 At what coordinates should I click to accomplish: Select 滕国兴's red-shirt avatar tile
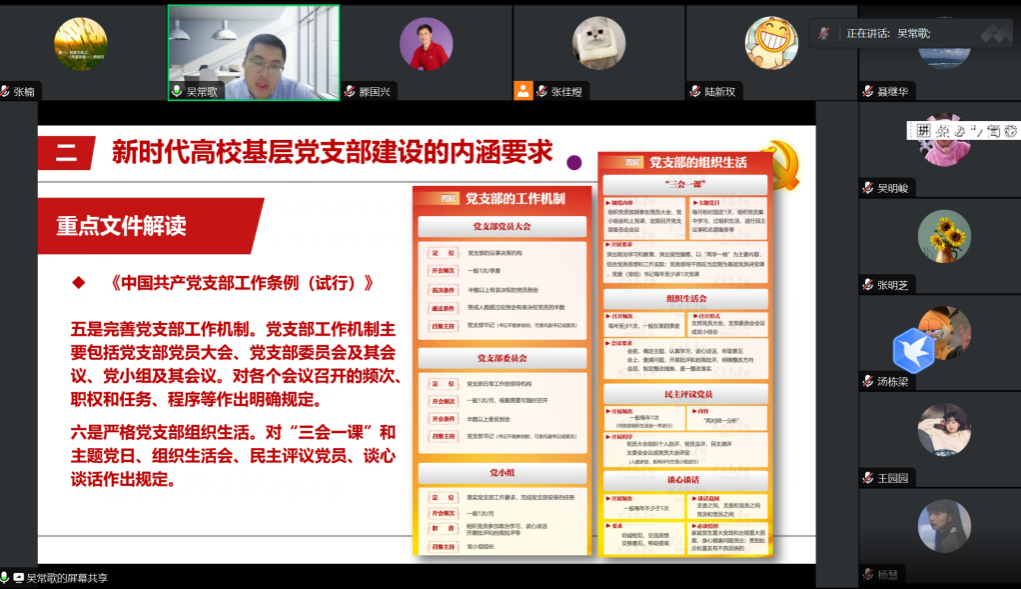(x=426, y=44)
